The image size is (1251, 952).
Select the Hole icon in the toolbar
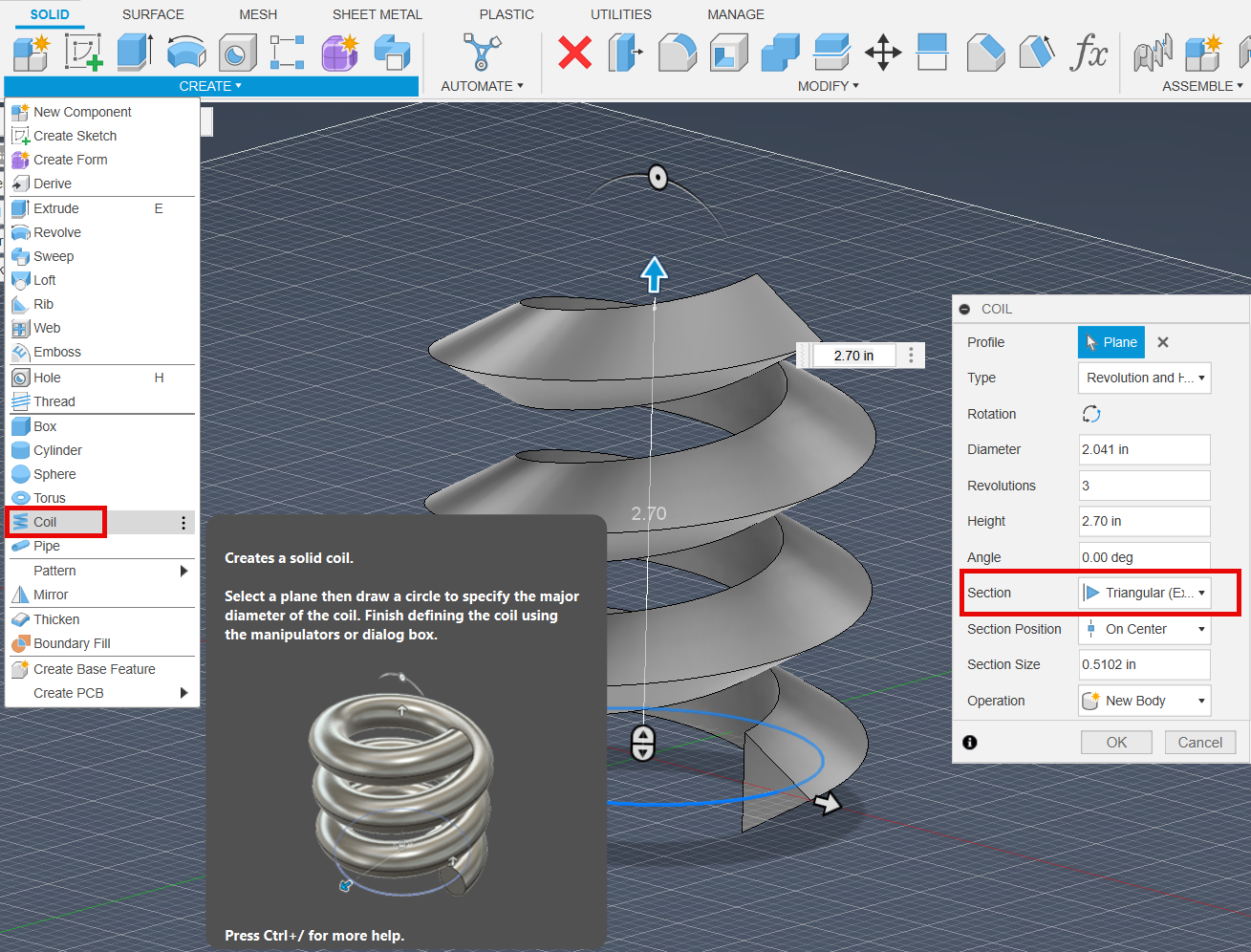pos(237,53)
